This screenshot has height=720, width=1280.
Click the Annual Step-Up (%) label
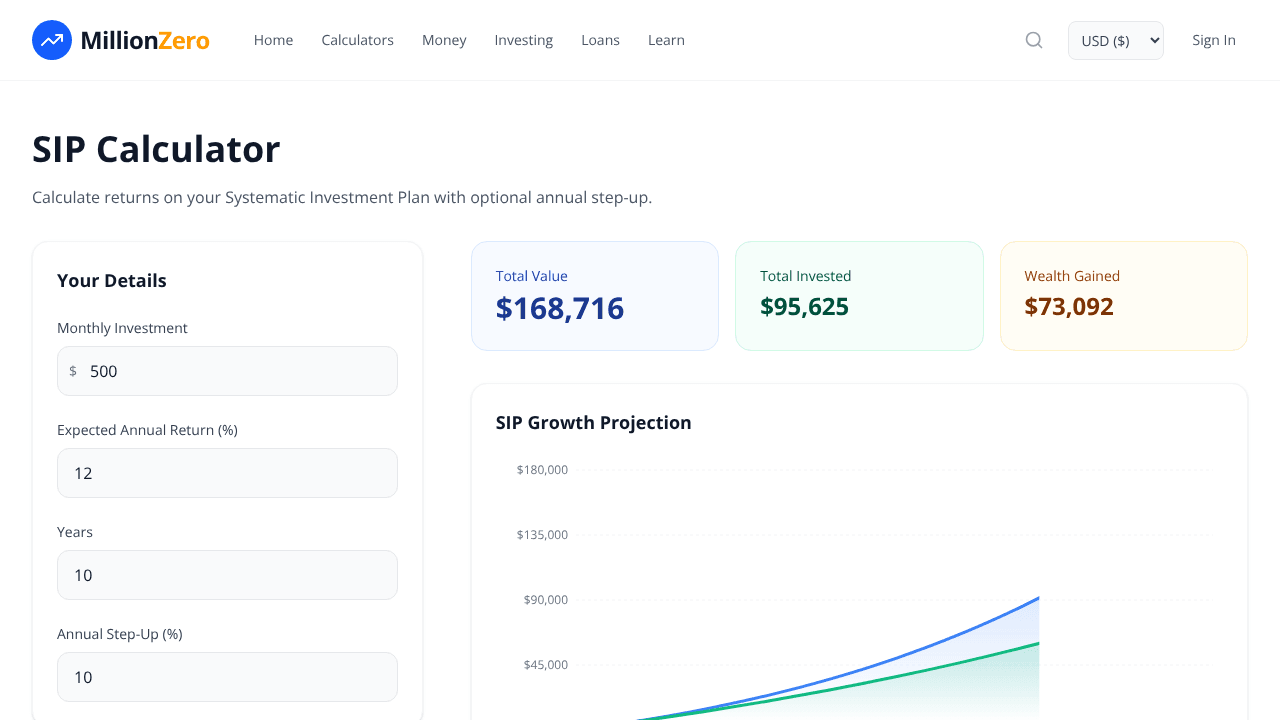(120, 634)
